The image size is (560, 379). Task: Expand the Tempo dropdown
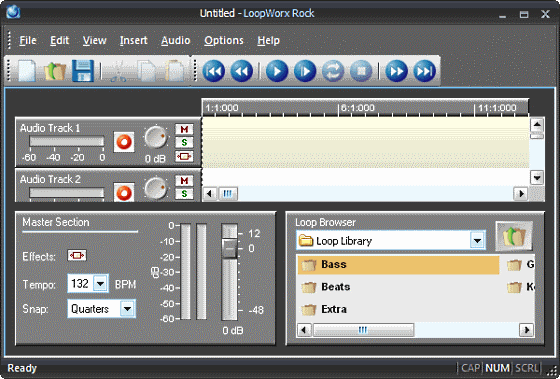click(100, 284)
